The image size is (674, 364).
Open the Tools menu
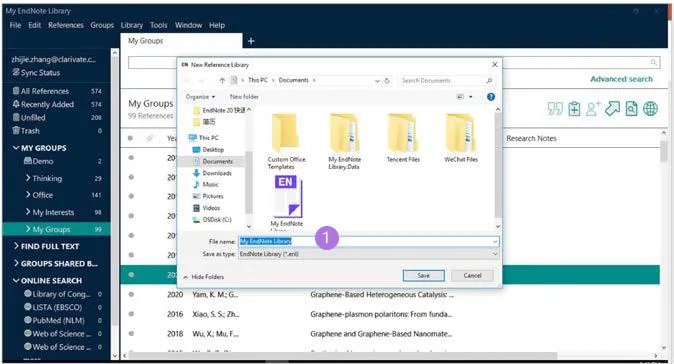click(159, 25)
